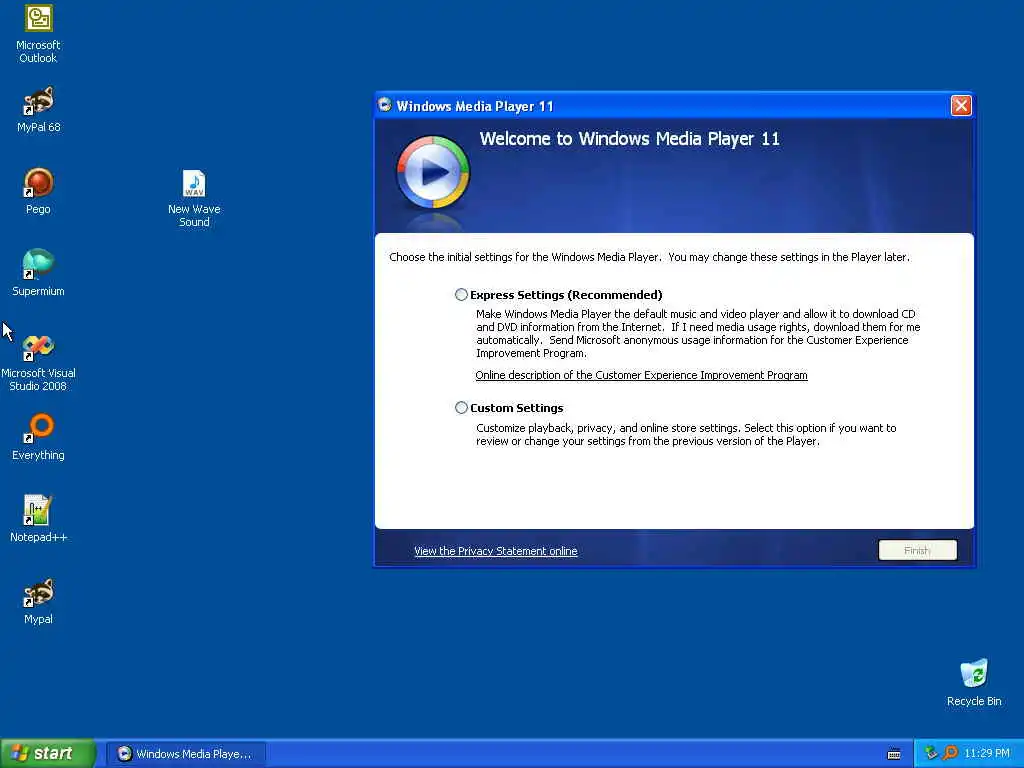View the Privacy Statement online link

click(x=496, y=551)
